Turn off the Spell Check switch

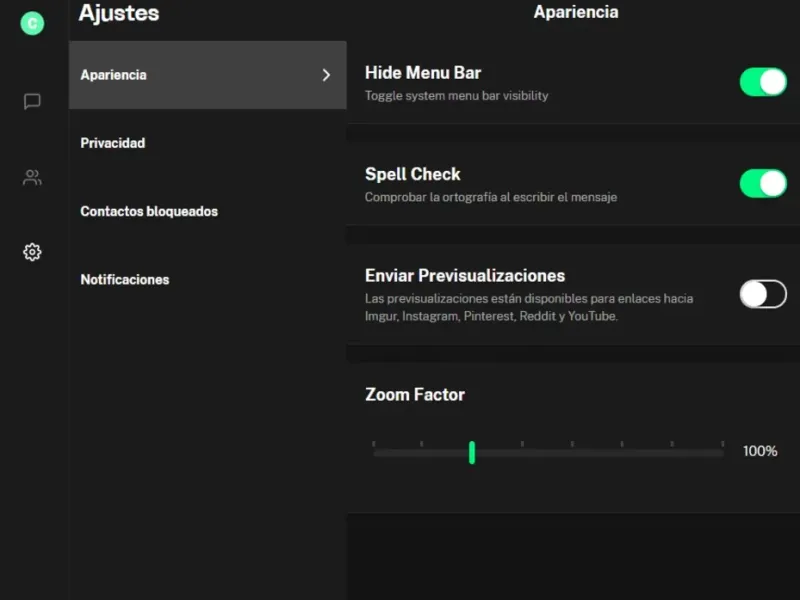[763, 184]
